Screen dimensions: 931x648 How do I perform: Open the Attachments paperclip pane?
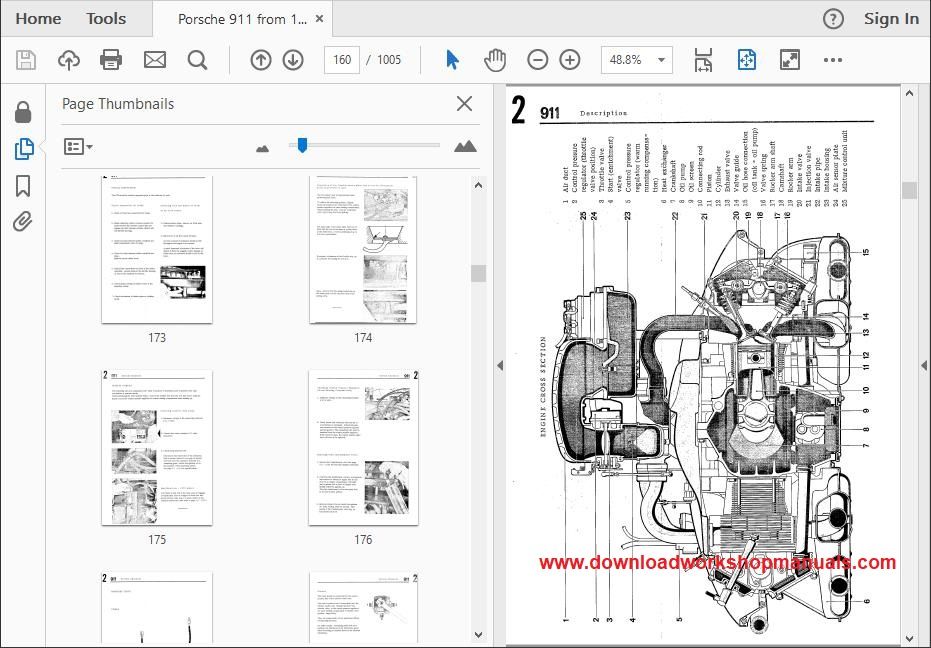point(23,222)
